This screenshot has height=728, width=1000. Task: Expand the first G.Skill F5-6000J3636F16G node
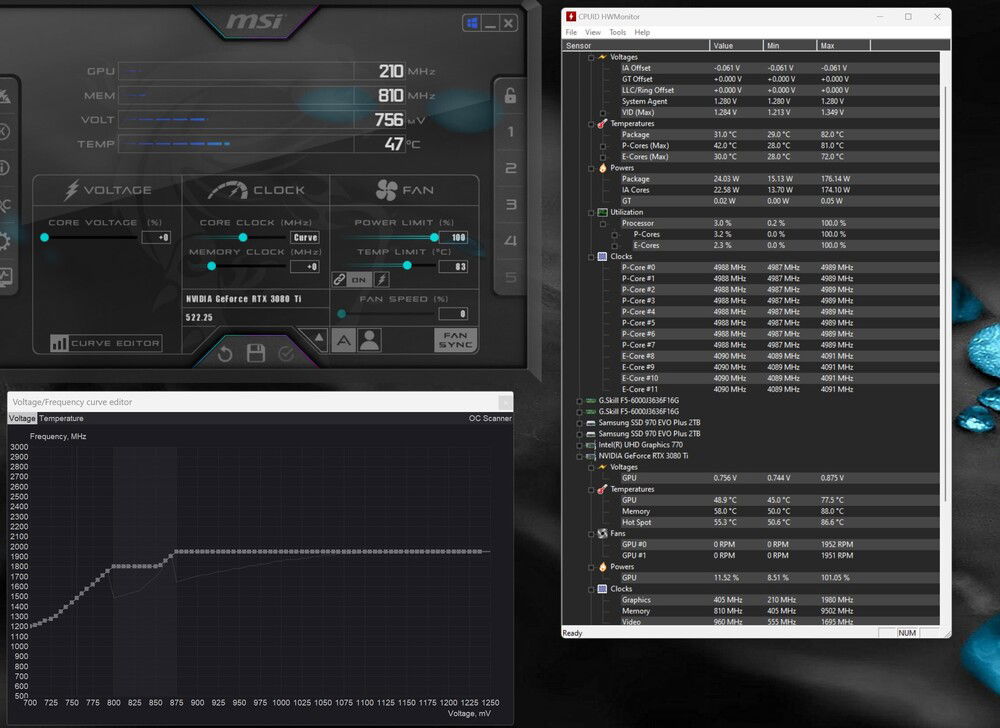tap(579, 401)
